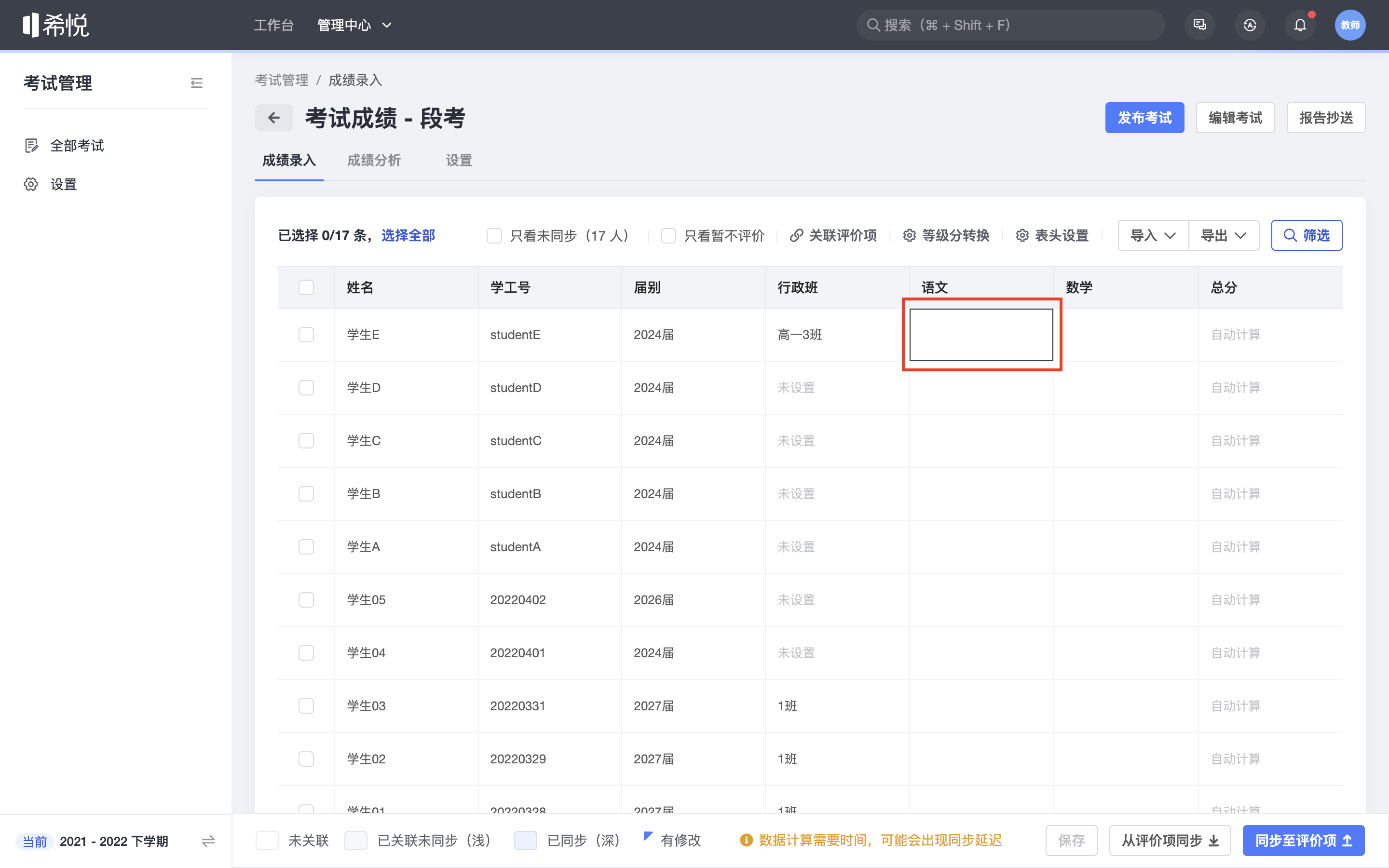The width and height of the screenshot is (1389, 868).
Task: Click the search magnifier icon
Action: (873, 25)
